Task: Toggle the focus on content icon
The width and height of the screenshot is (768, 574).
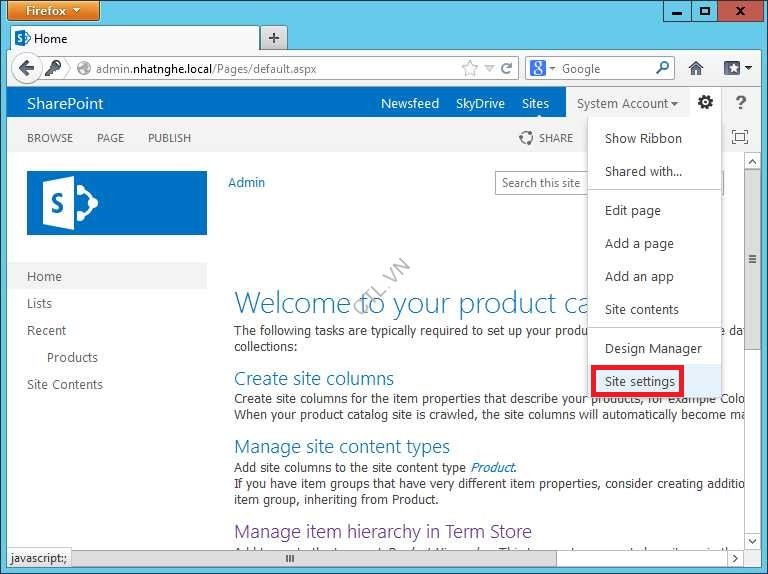Action: coord(740,137)
